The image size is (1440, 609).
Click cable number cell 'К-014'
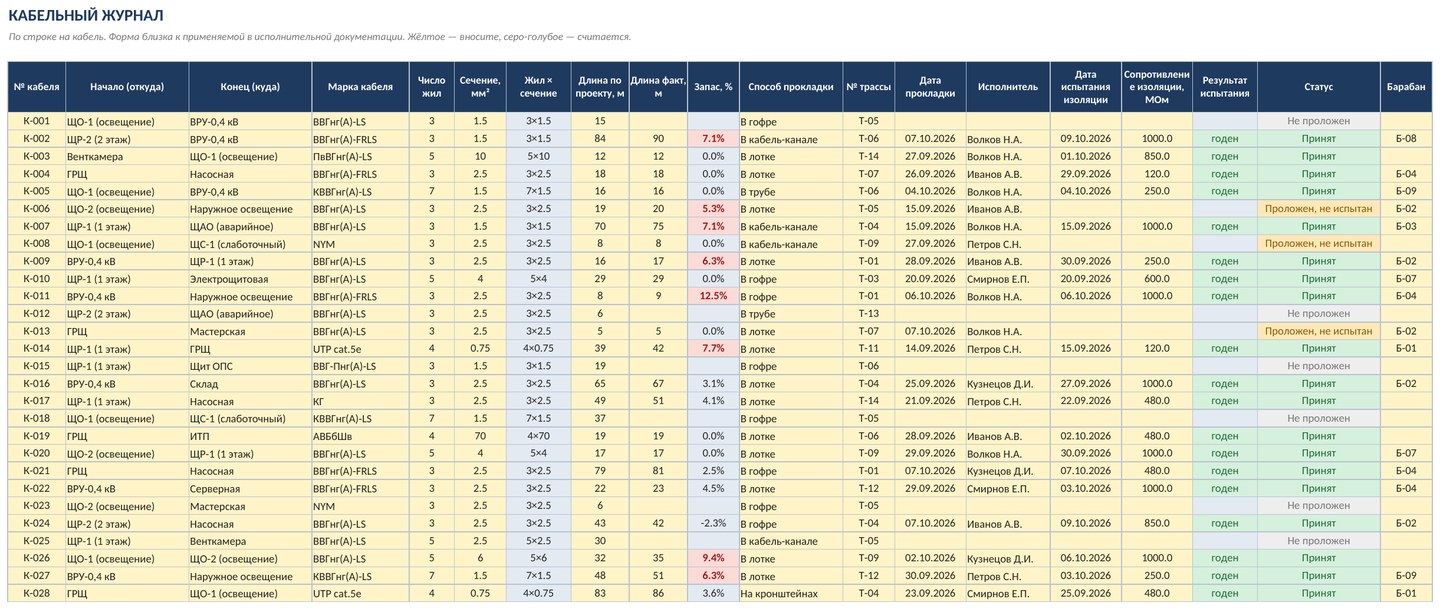pos(36,349)
